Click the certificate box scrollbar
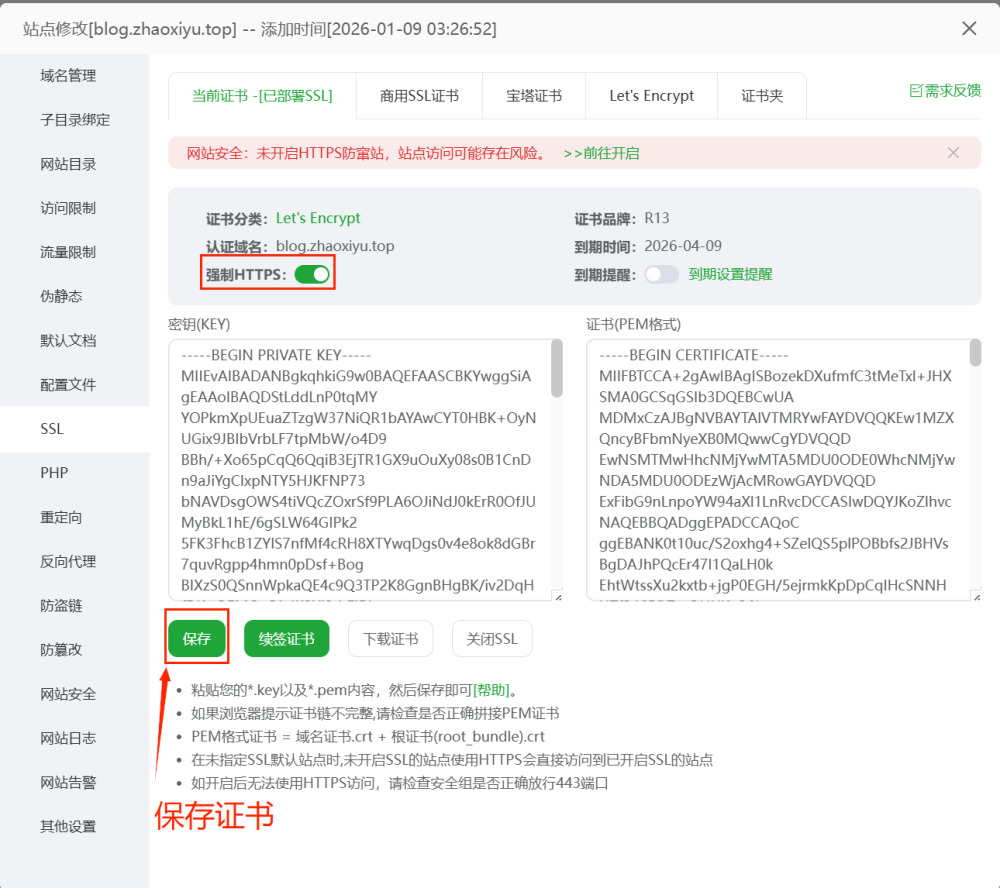1000x888 pixels. pos(975,353)
